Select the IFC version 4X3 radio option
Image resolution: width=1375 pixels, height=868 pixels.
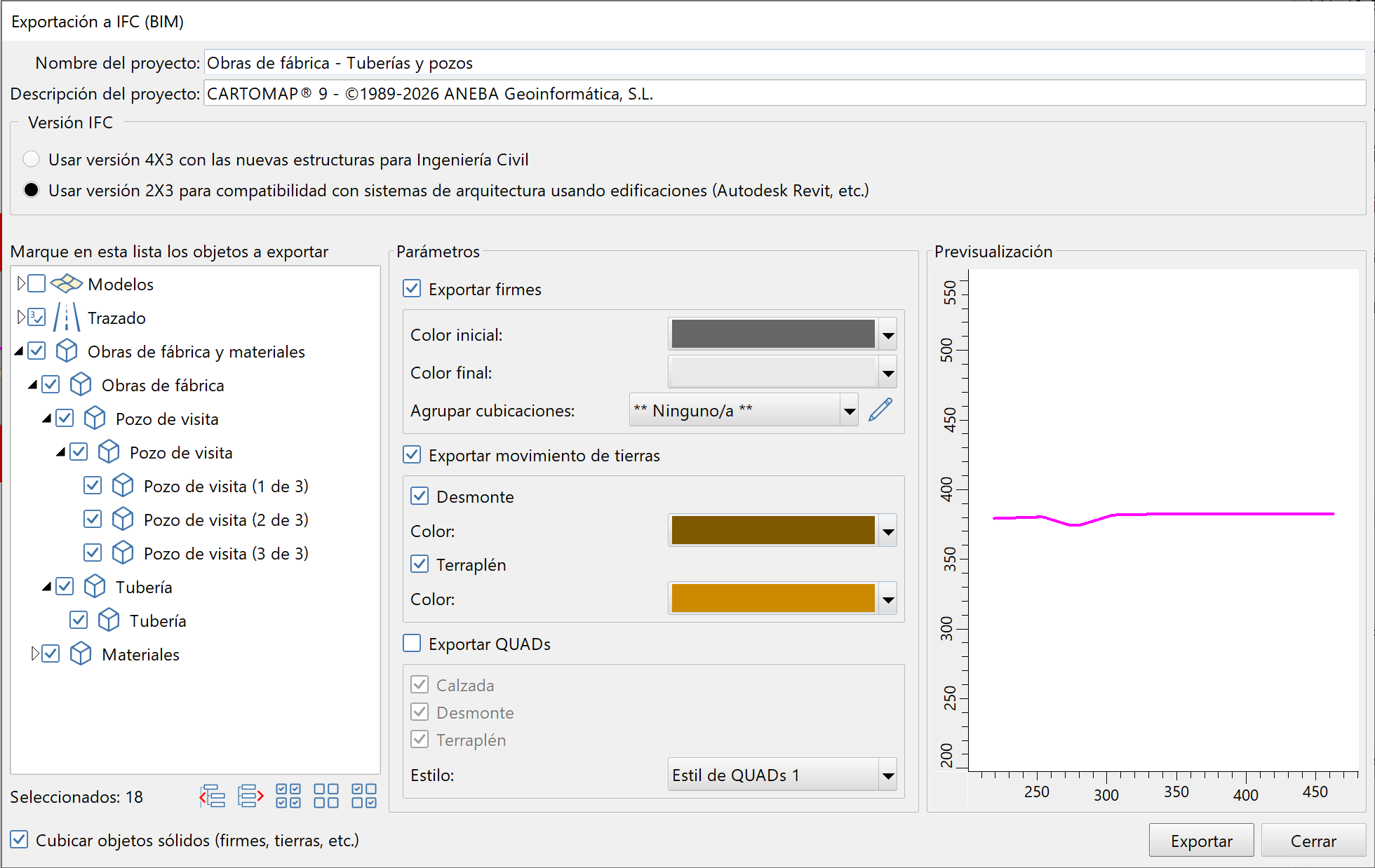click(32, 160)
